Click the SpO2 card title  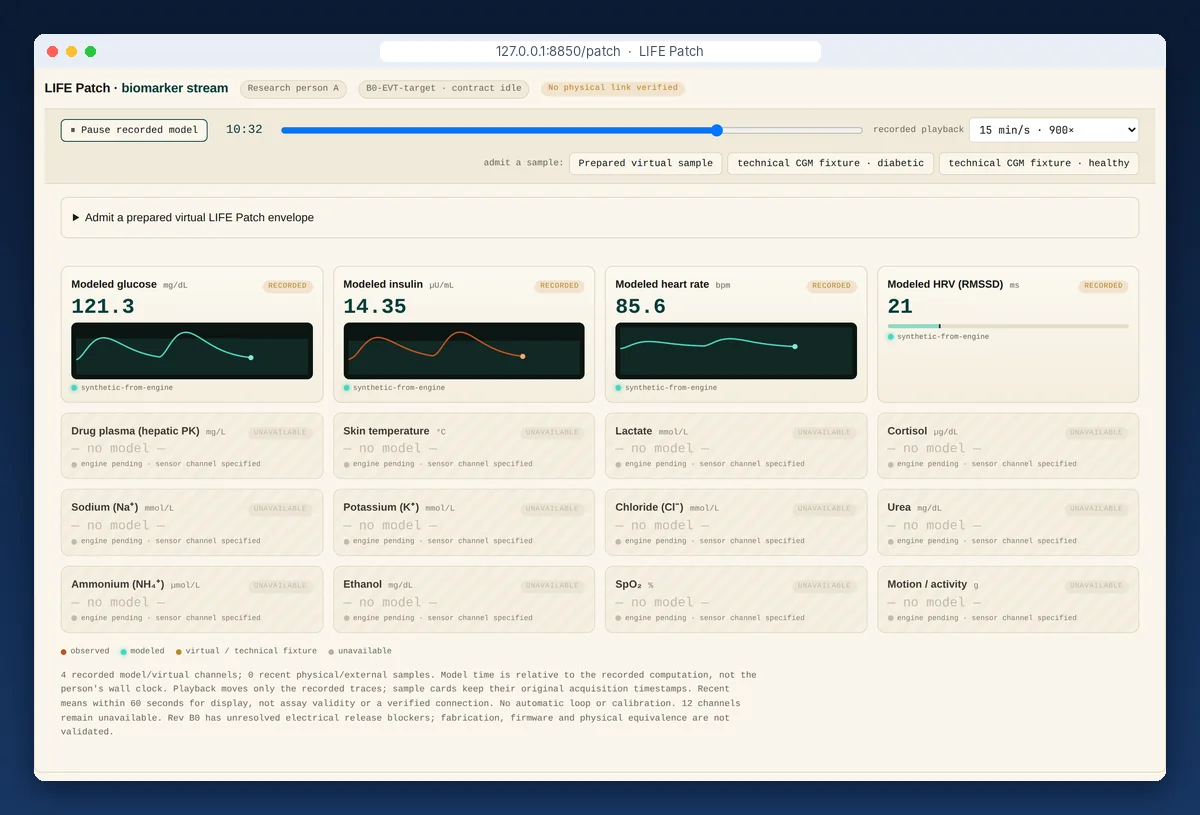point(629,584)
